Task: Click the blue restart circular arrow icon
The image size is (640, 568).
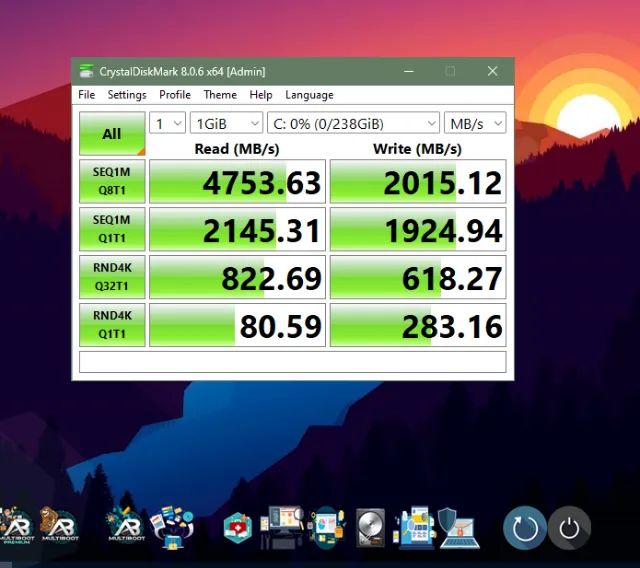Action: point(524,528)
